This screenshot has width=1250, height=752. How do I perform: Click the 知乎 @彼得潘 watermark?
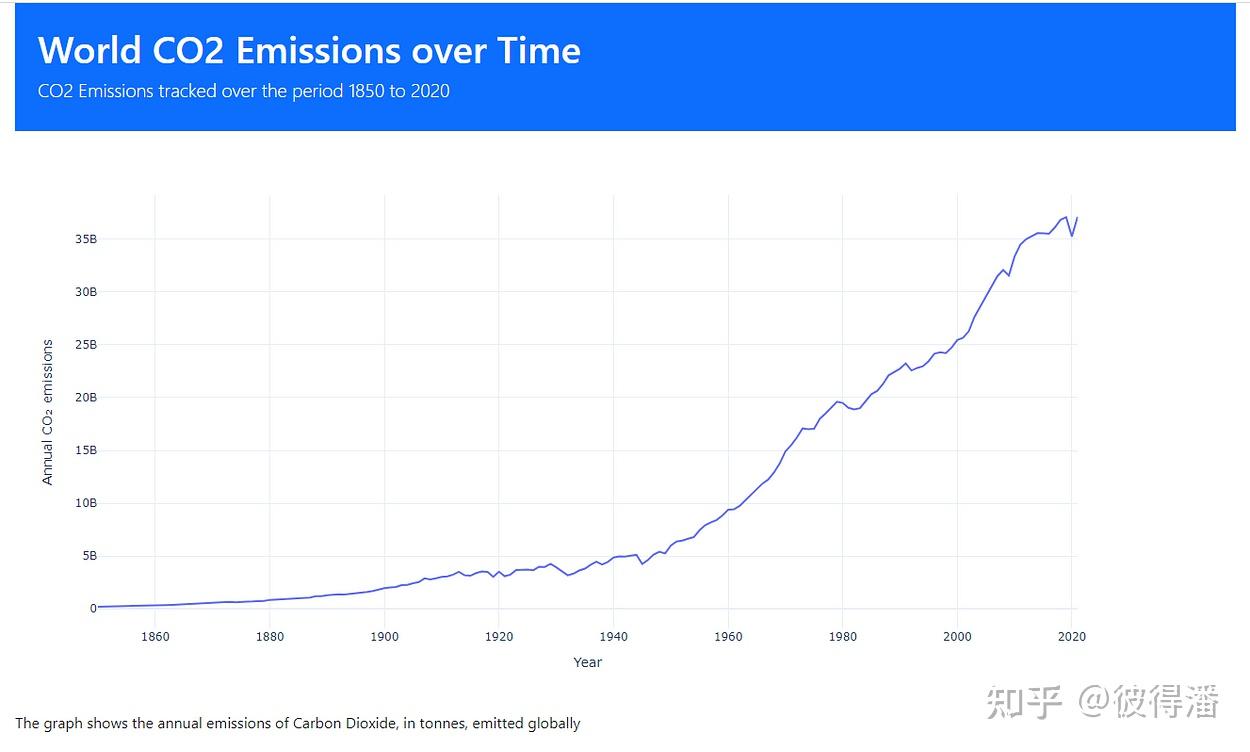(x=1102, y=702)
